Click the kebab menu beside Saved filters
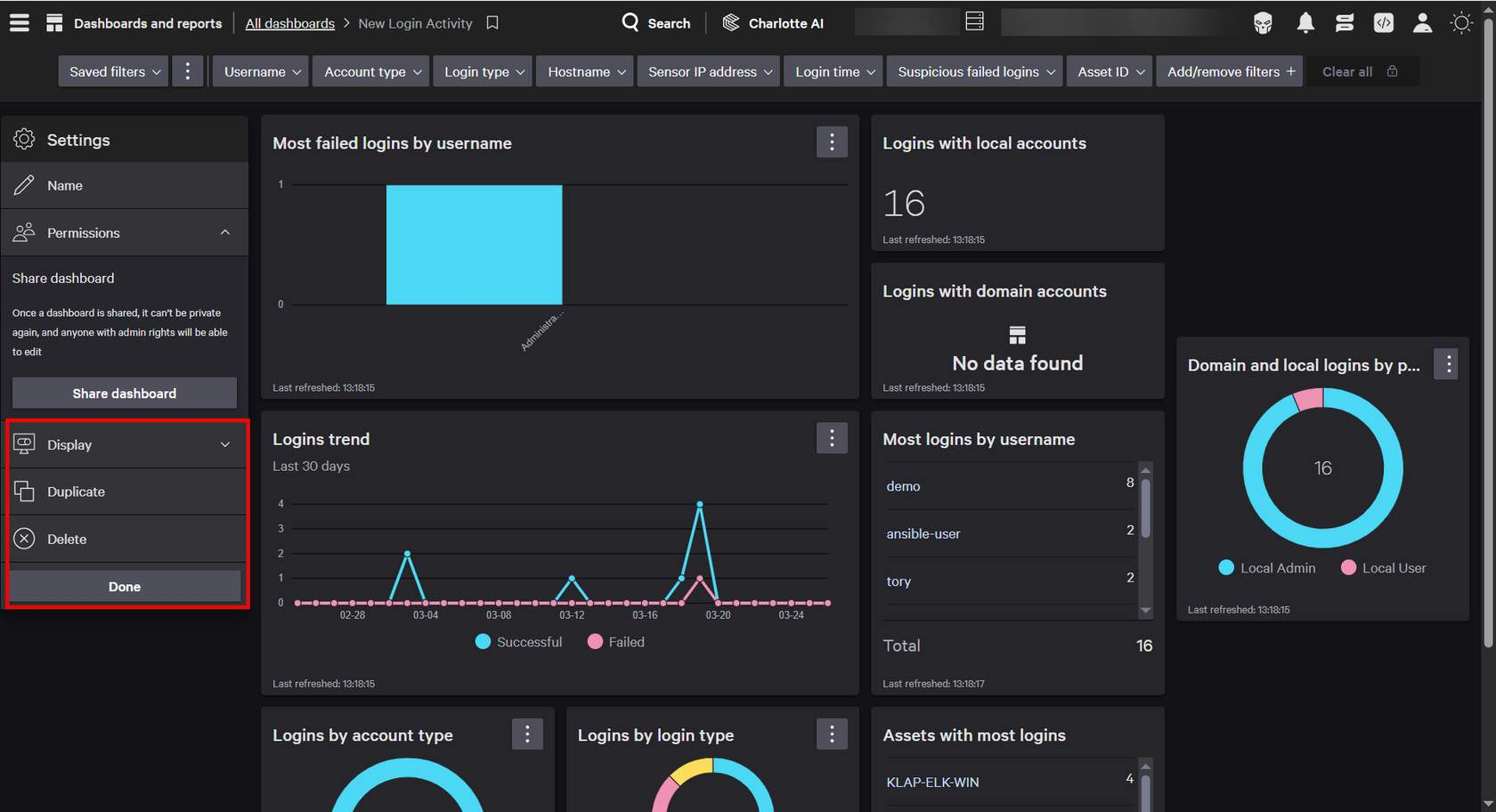 [x=187, y=71]
